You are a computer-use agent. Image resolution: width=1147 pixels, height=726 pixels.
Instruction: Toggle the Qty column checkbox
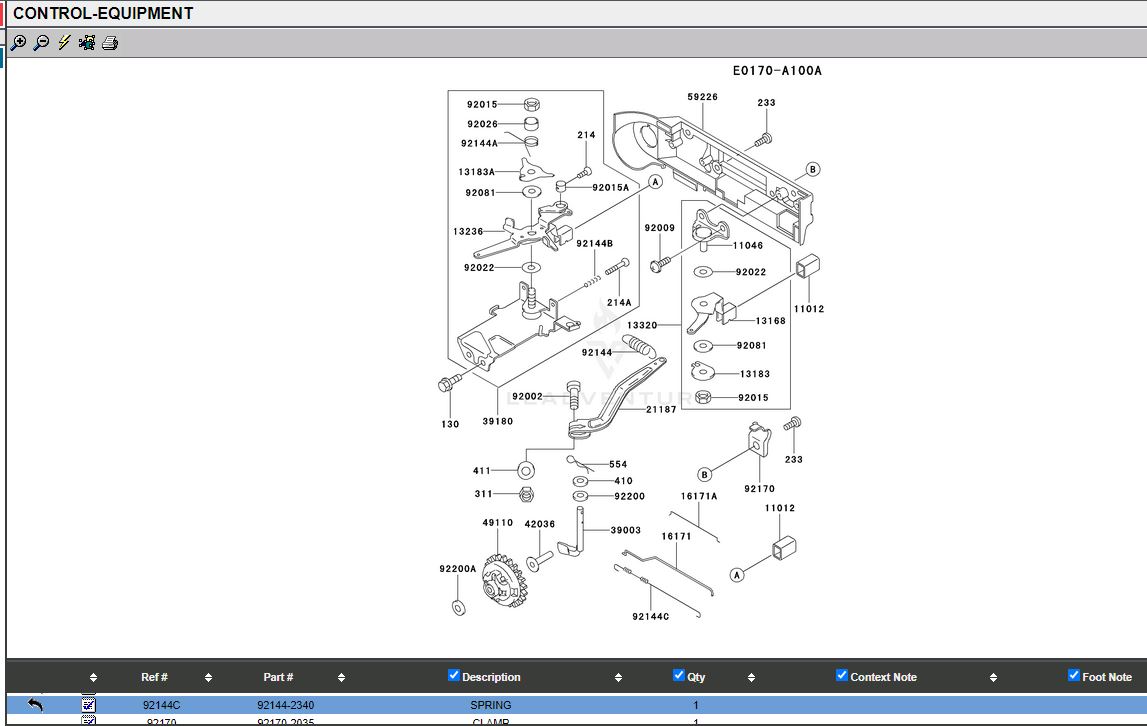679,676
